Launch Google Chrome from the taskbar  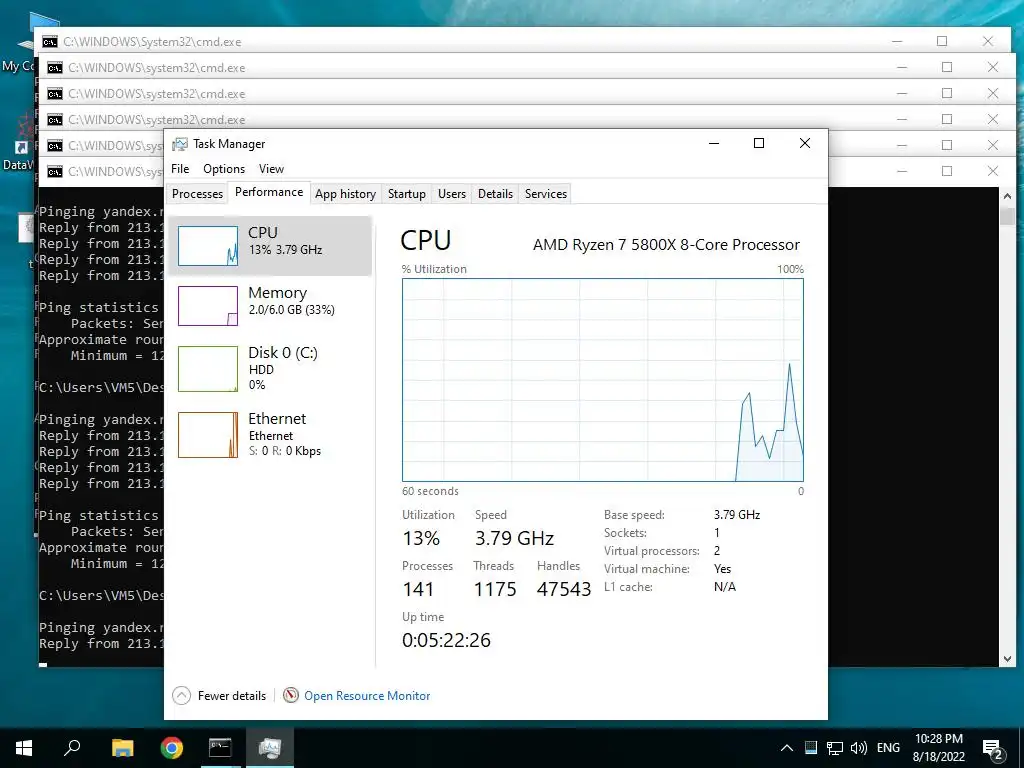click(172, 748)
